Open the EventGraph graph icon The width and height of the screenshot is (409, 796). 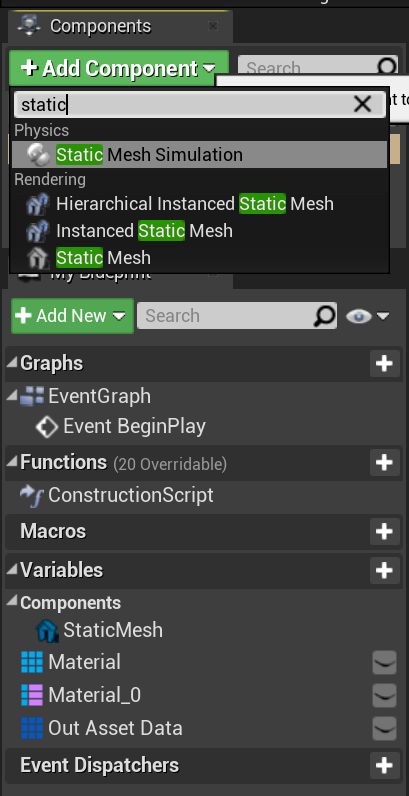(x=33, y=396)
